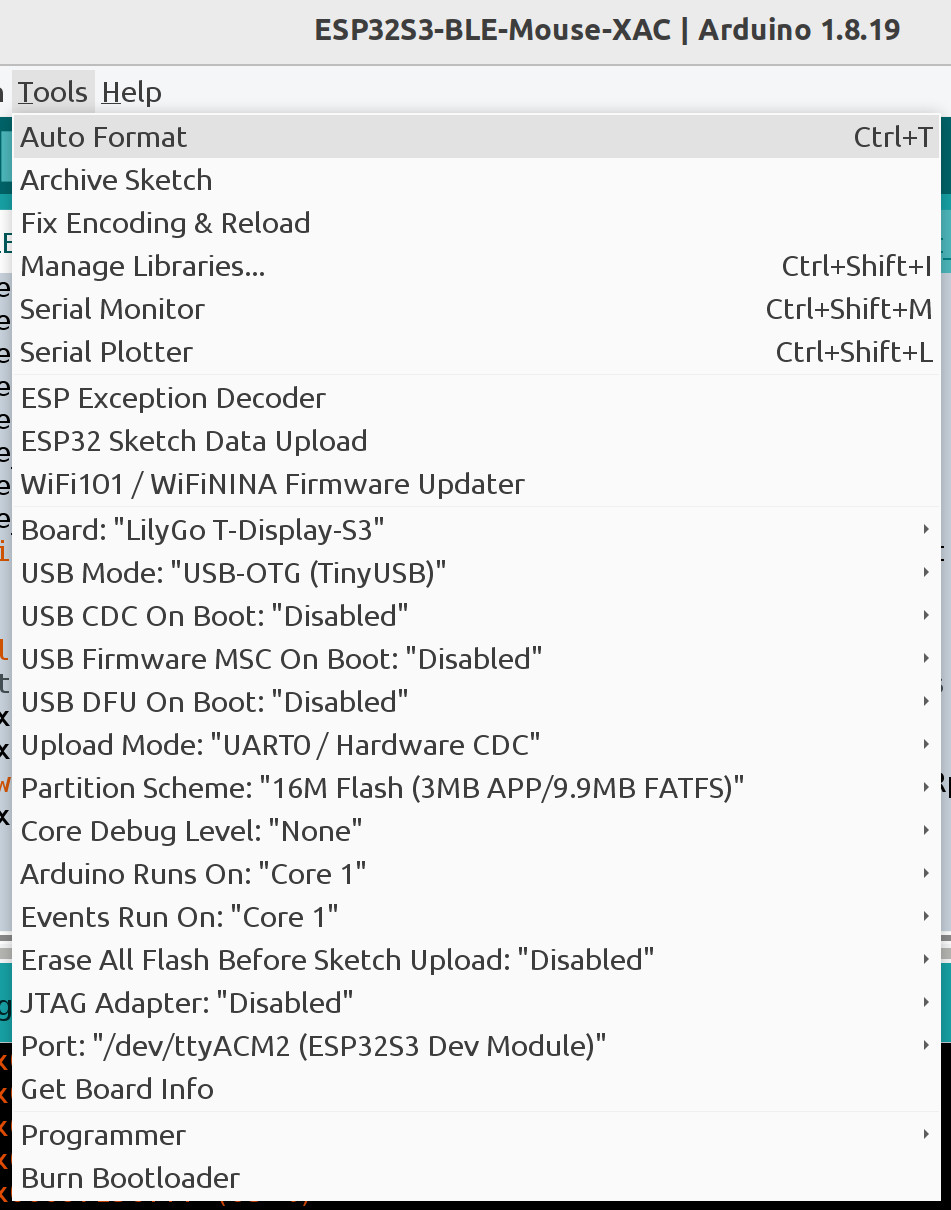The height and width of the screenshot is (1210, 951).
Task: Expand the Partition Scheme submenu
Action: pyautogui.click(x=476, y=788)
